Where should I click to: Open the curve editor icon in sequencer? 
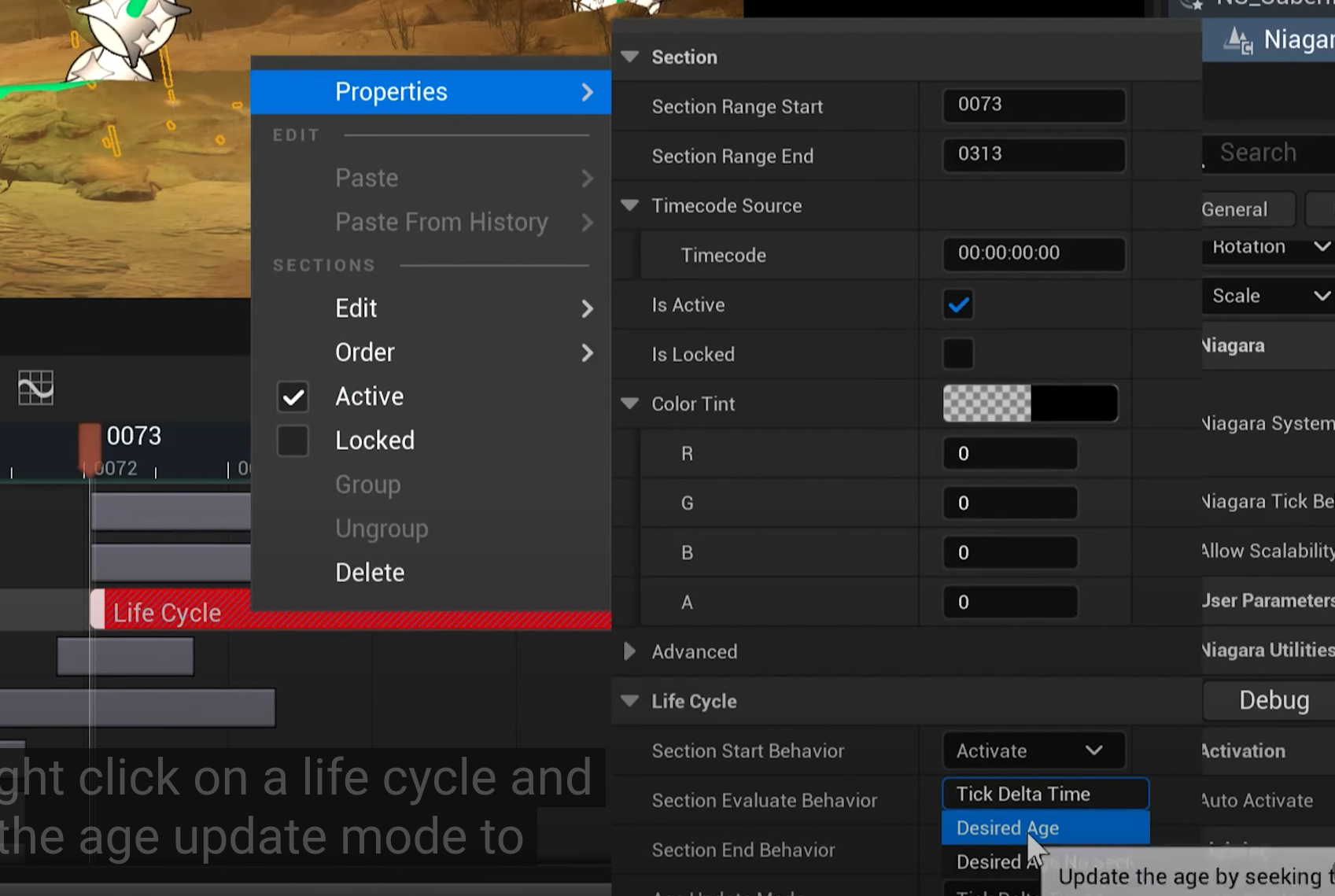pyautogui.click(x=35, y=388)
